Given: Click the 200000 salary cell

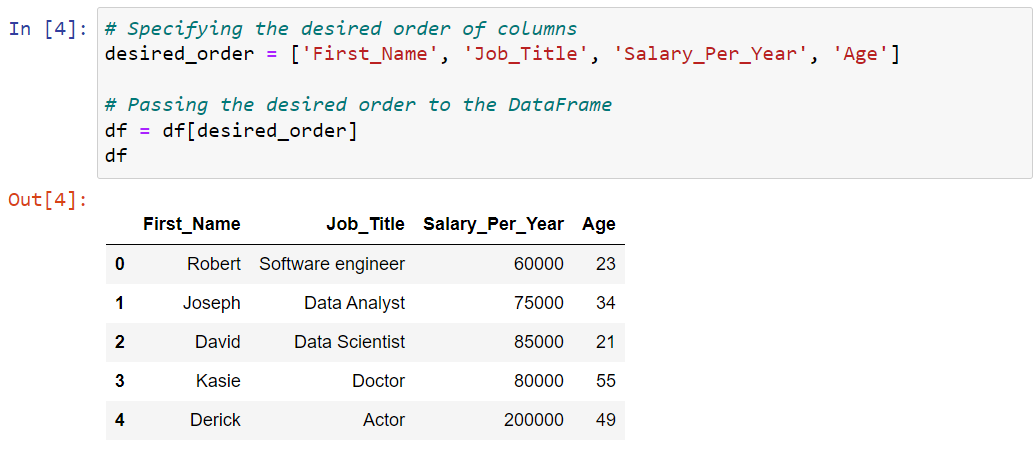Looking at the screenshot, I should click(534, 420).
